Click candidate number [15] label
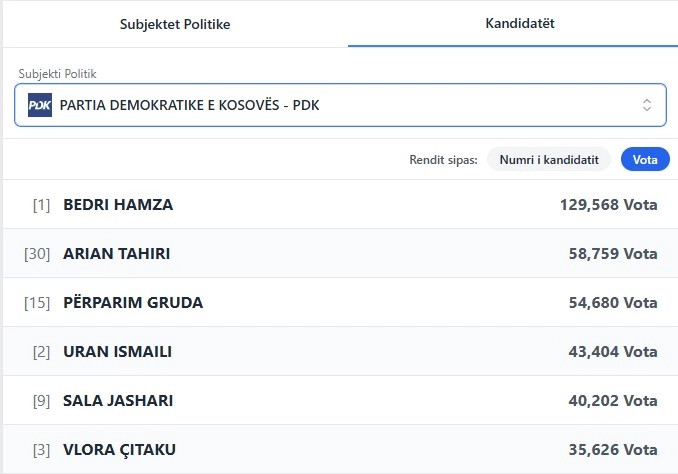Viewport: 678px width, 474px height. (x=37, y=303)
